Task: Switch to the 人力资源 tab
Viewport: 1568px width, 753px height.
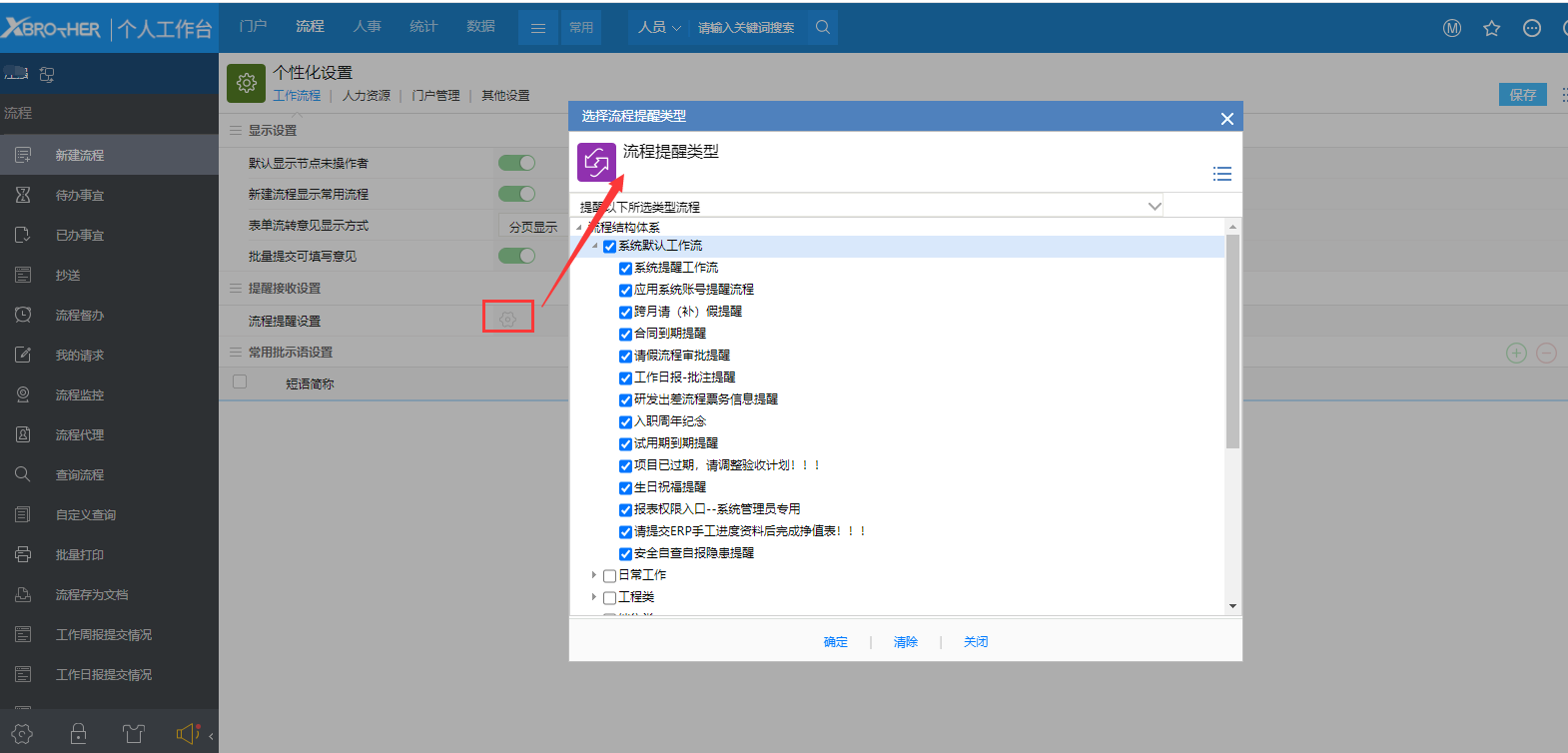Action: 366,96
